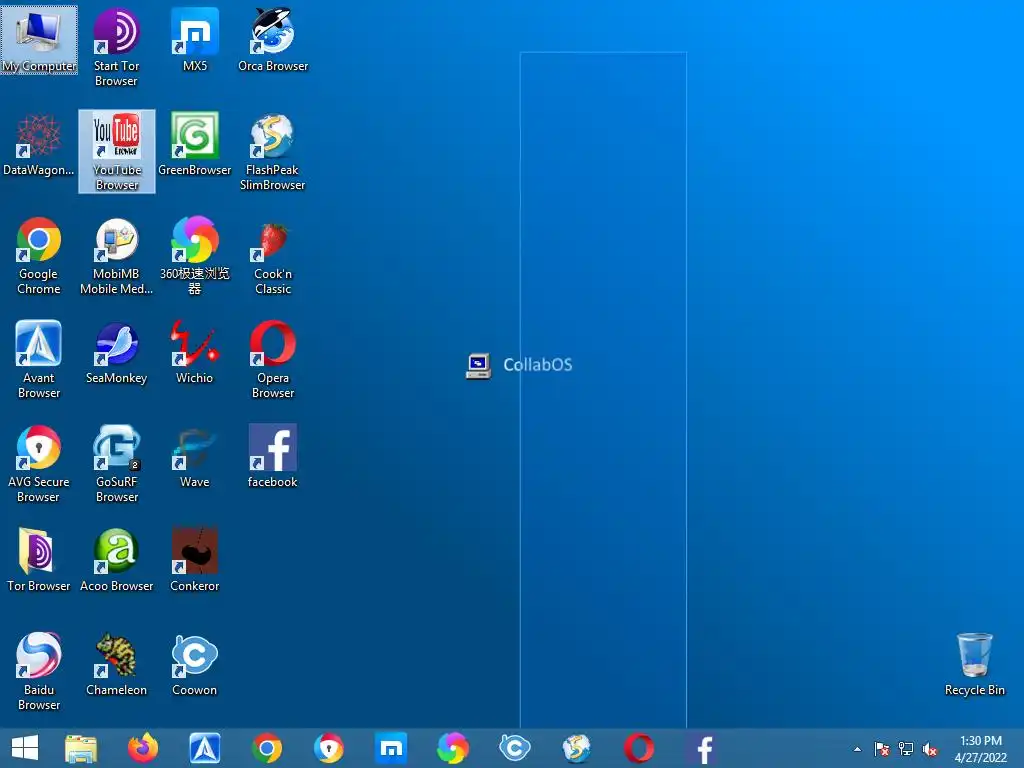Image resolution: width=1024 pixels, height=768 pixels.
Task: Click the muted volume tray icon
Action: pos(930,749)
